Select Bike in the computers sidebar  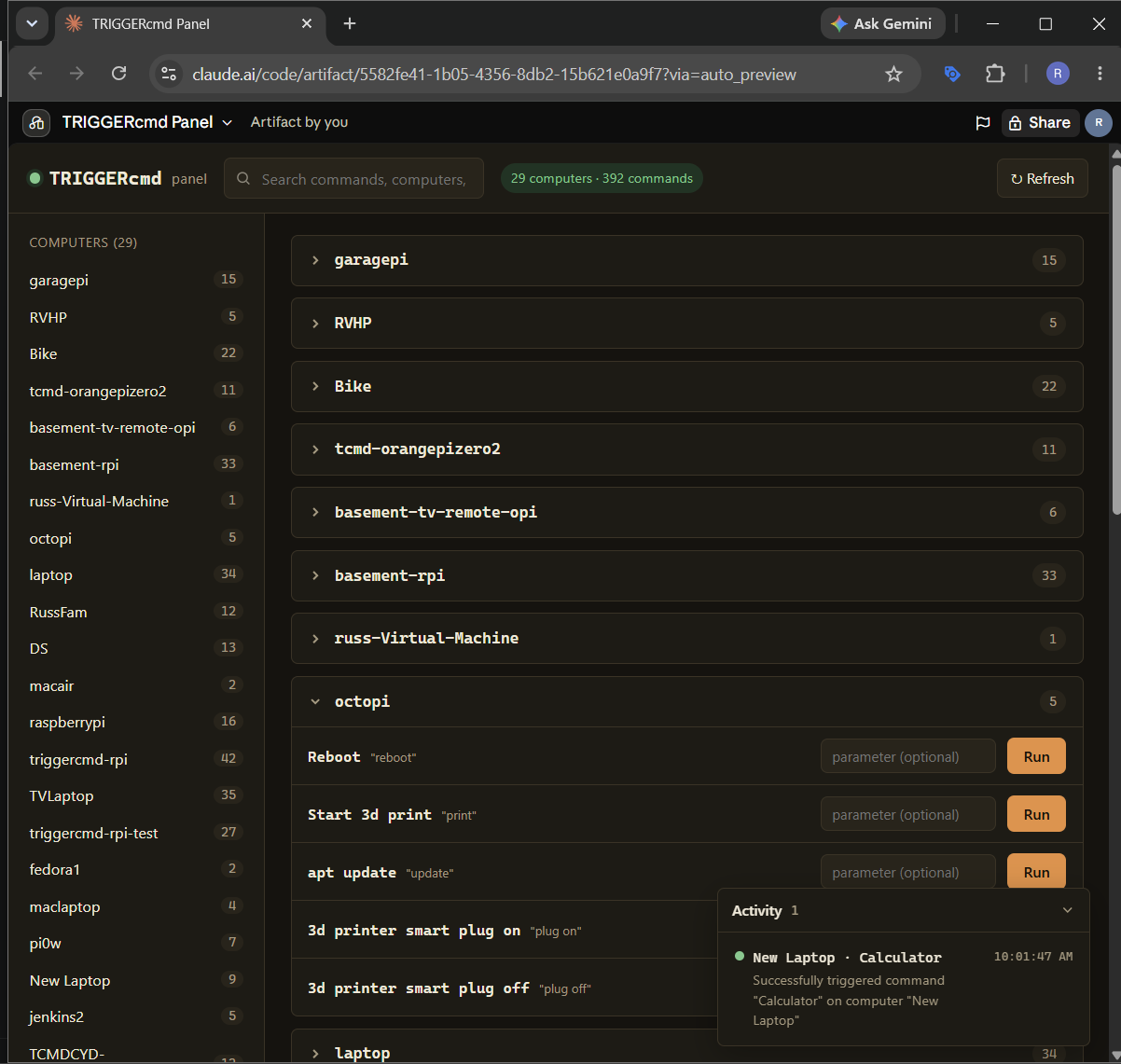[x=136, y=353]
